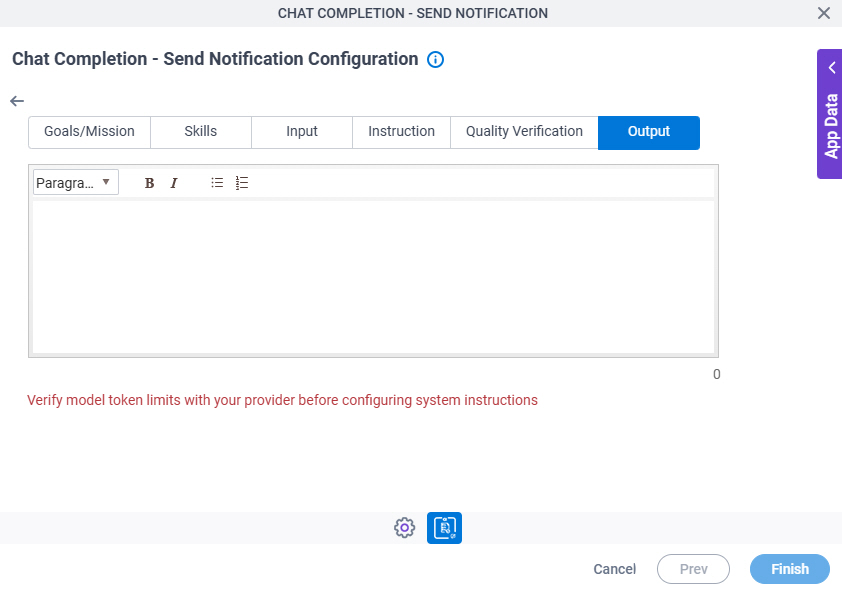Click the token limits warning text

coord(282,400)
